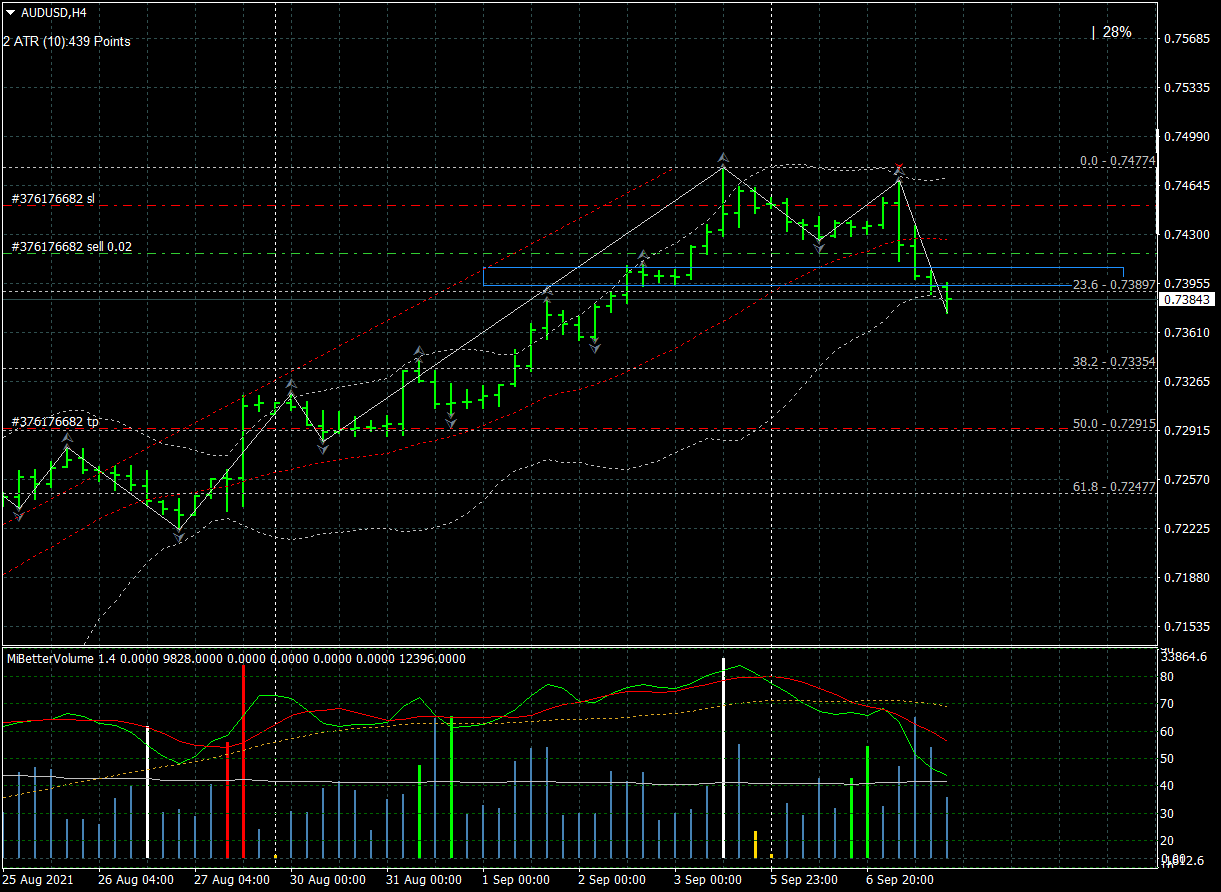Select the red fractal arrow at 6 Sep peak
Screen dimensions: 1221x892
(x=899, y=168)
